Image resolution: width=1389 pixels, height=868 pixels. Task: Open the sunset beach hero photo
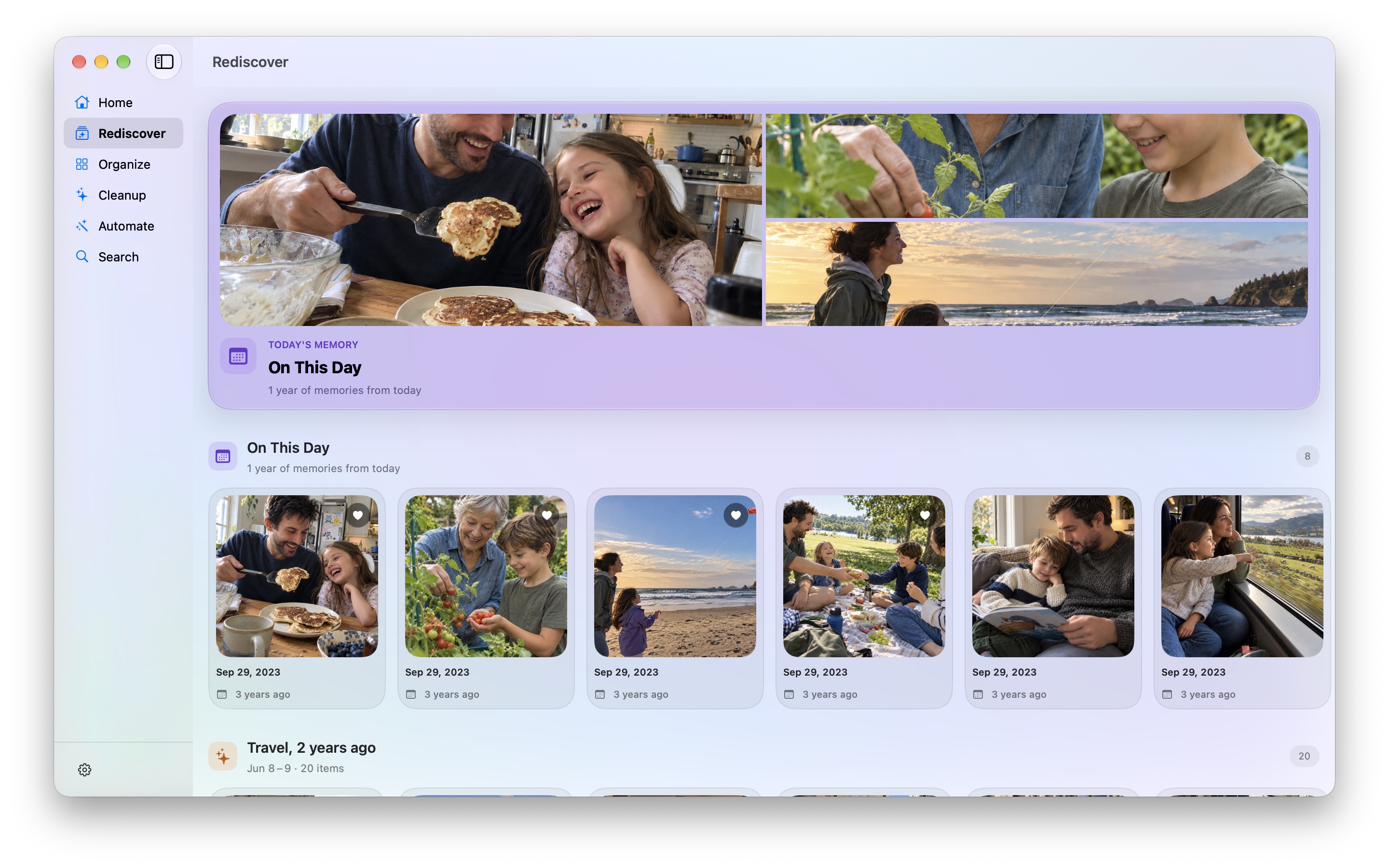click(x=1036, y=274)
